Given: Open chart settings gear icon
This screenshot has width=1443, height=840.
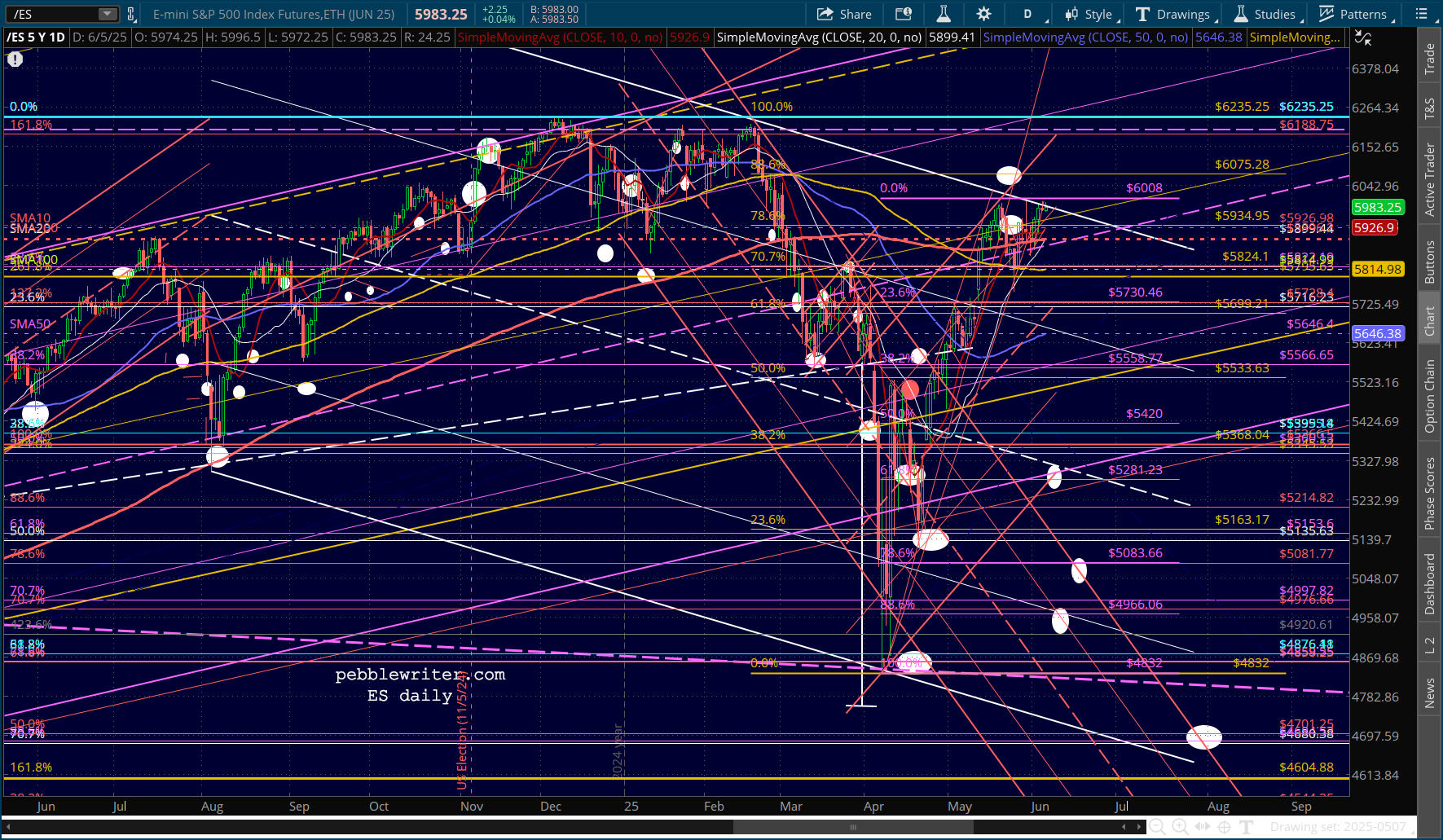Looking at the screenshot, I should [983, 14].
